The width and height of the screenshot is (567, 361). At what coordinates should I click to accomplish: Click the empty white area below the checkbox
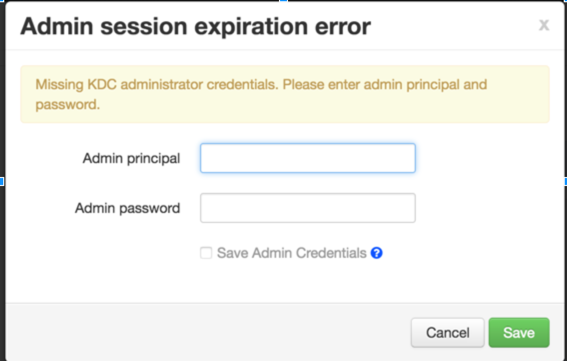click(x=285, y=282)
